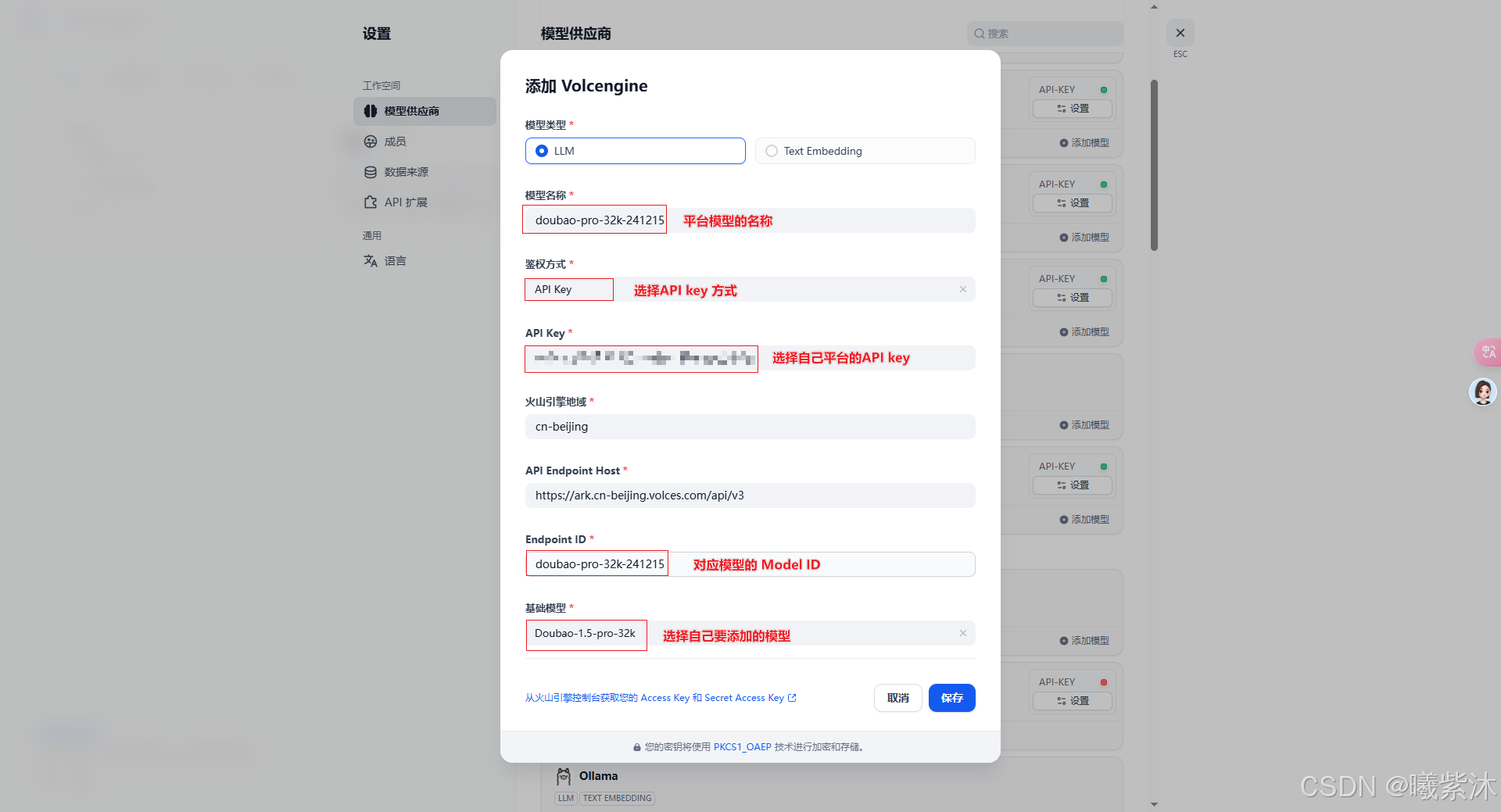Click 添加模型 in the second provider card
The height and width of the screenshot is (812, 1501).
1084,238
